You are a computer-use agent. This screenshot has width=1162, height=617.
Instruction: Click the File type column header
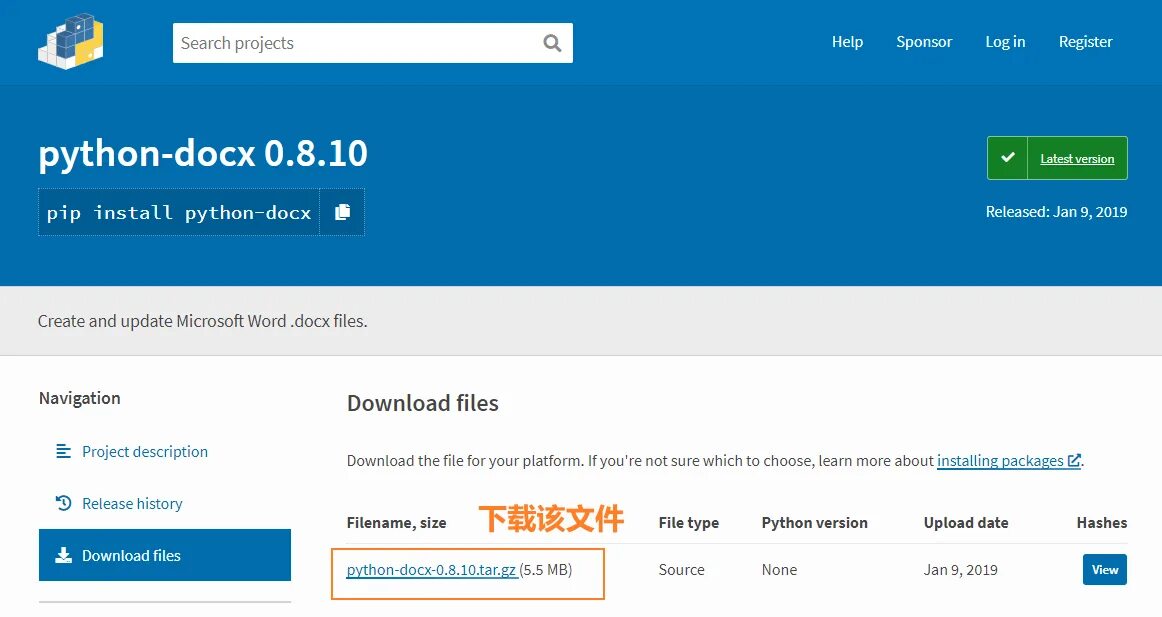688,522
